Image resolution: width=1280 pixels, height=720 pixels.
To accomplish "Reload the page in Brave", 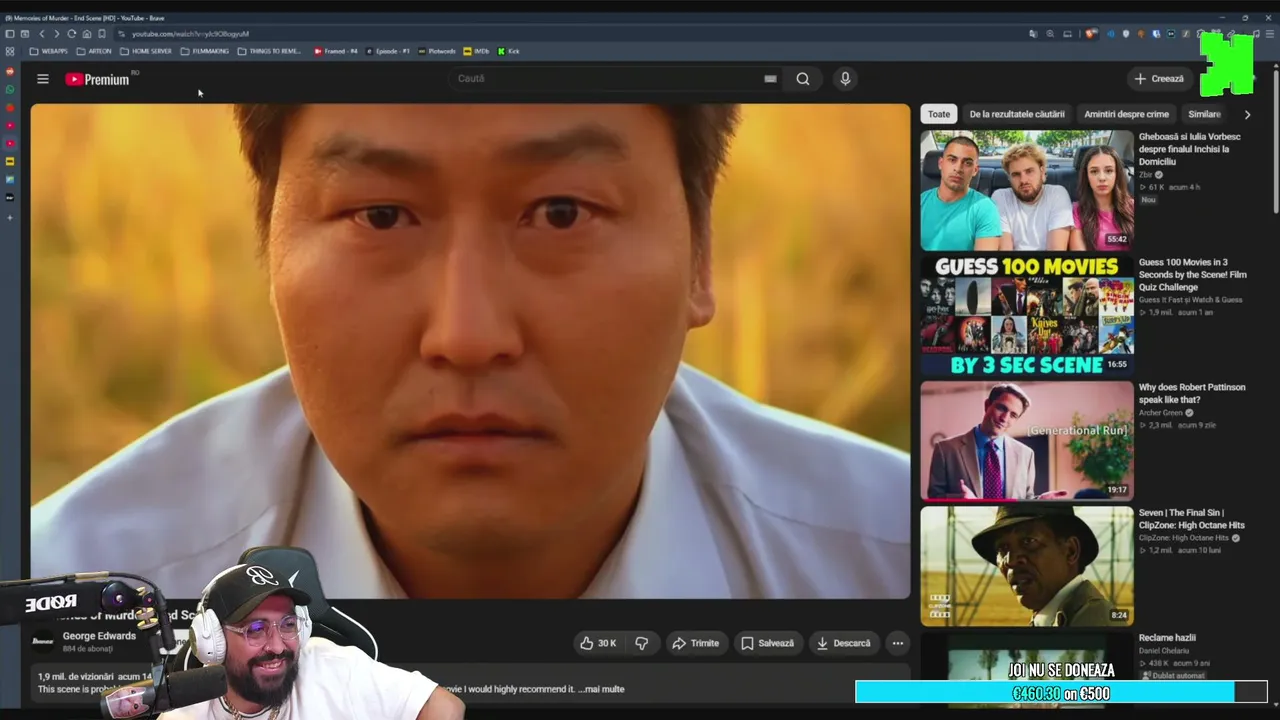I will click(71, 34).
